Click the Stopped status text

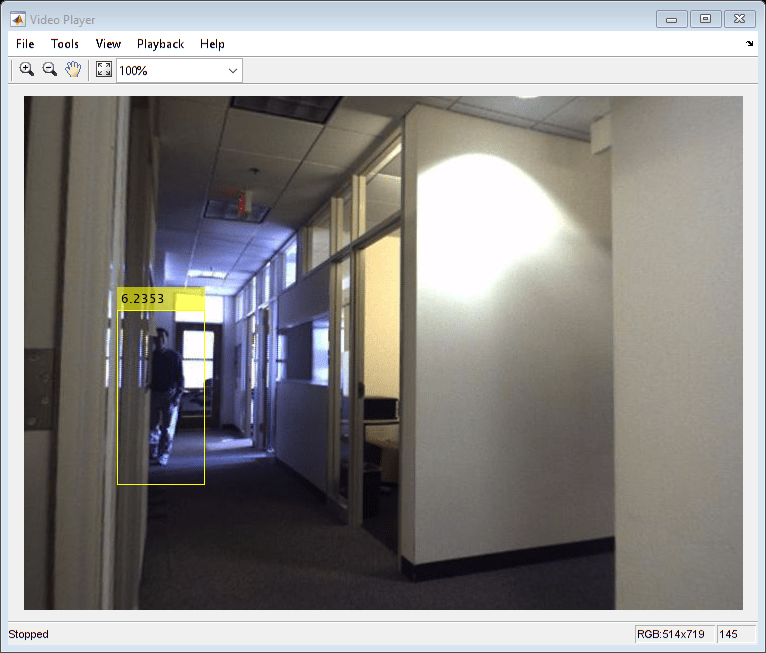(28, 634)
